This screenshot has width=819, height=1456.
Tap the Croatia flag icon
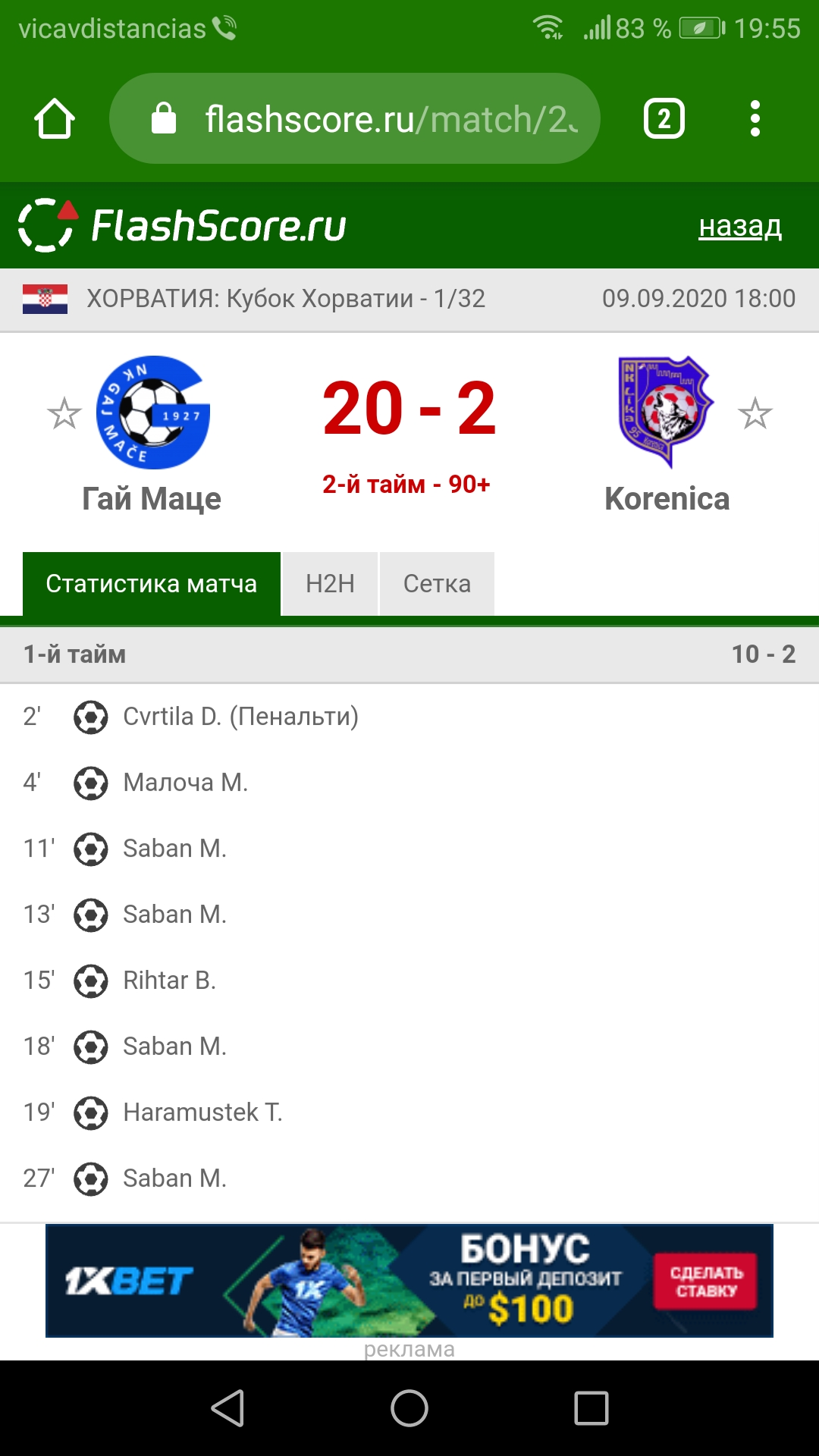click(x=45, y=299)
